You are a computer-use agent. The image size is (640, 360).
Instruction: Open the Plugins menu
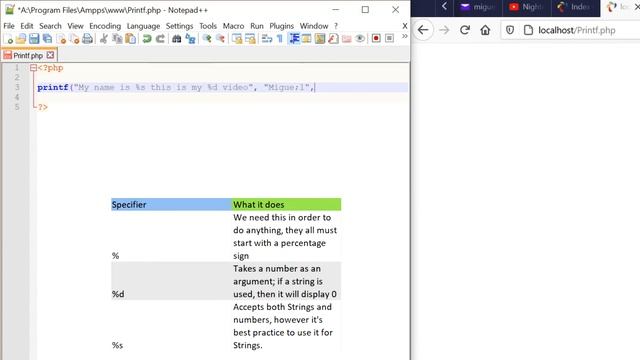(281, 26)
